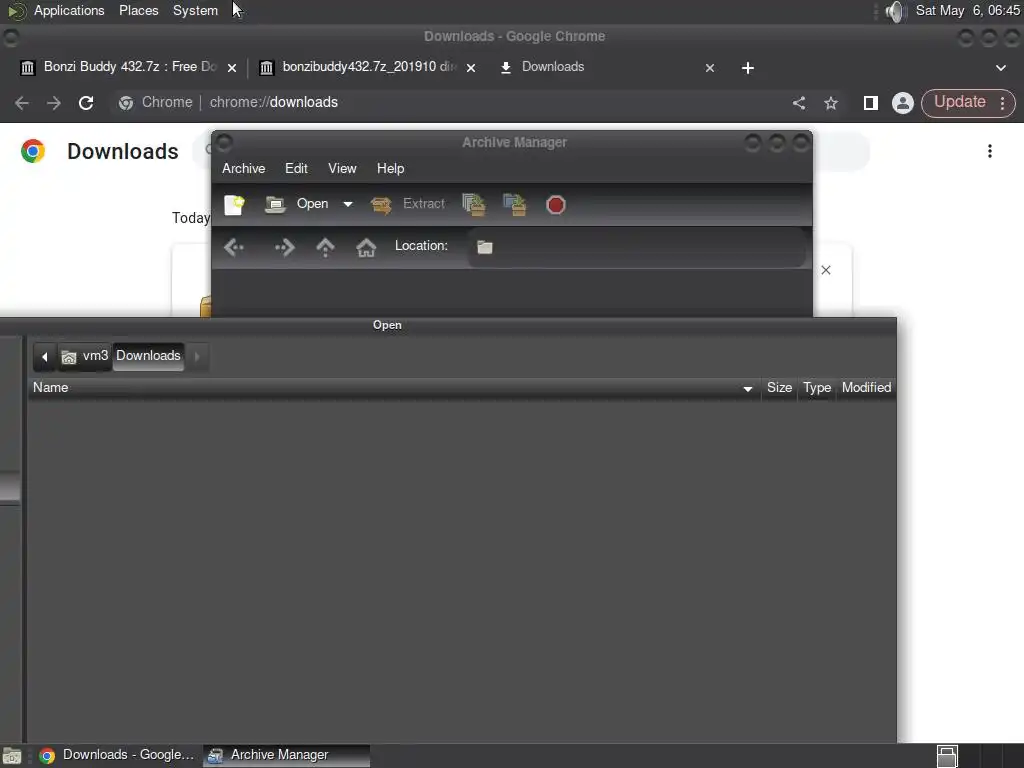Switch to Archive Manager taskbar item
This screenshot has width=1024, height=768.
(x=287, y=755)
